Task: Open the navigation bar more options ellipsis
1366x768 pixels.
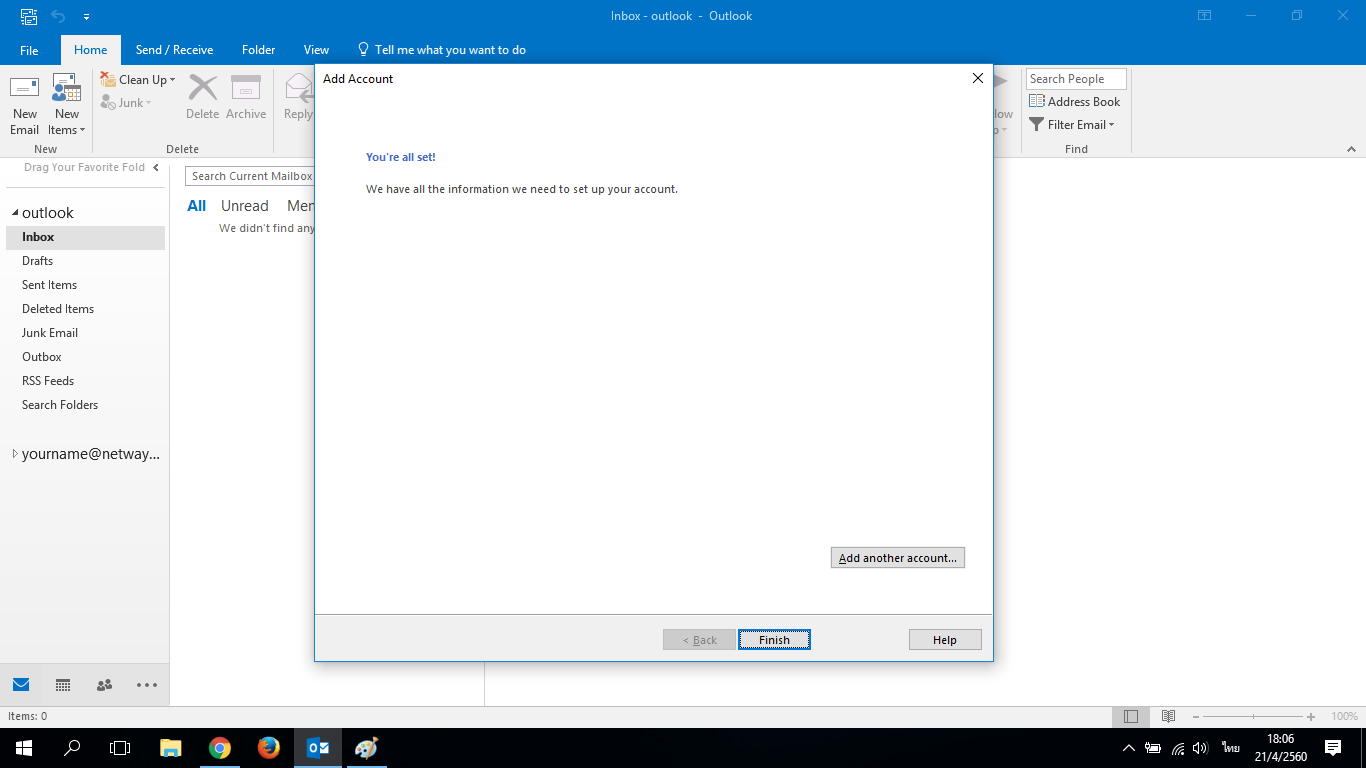Action: [x=147, y=685]
